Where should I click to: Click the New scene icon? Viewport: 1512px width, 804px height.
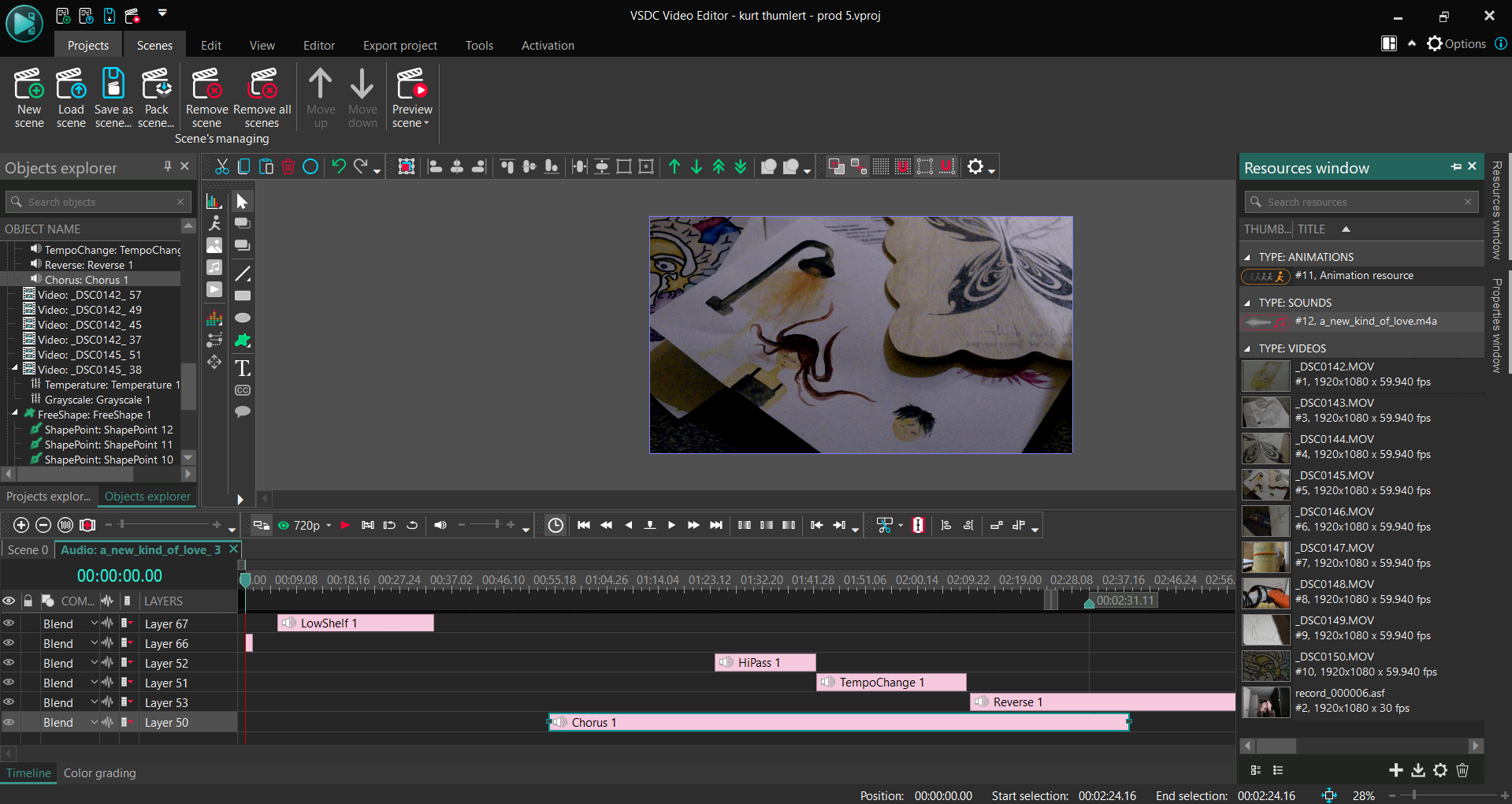29,84
